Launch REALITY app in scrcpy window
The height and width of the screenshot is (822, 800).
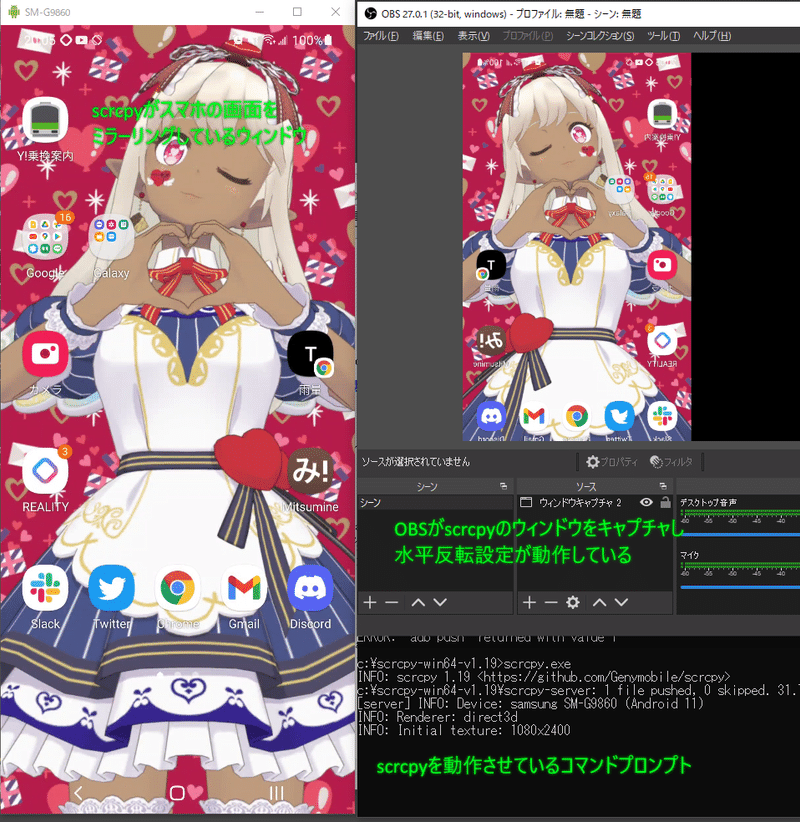click(x=45, y=471)
